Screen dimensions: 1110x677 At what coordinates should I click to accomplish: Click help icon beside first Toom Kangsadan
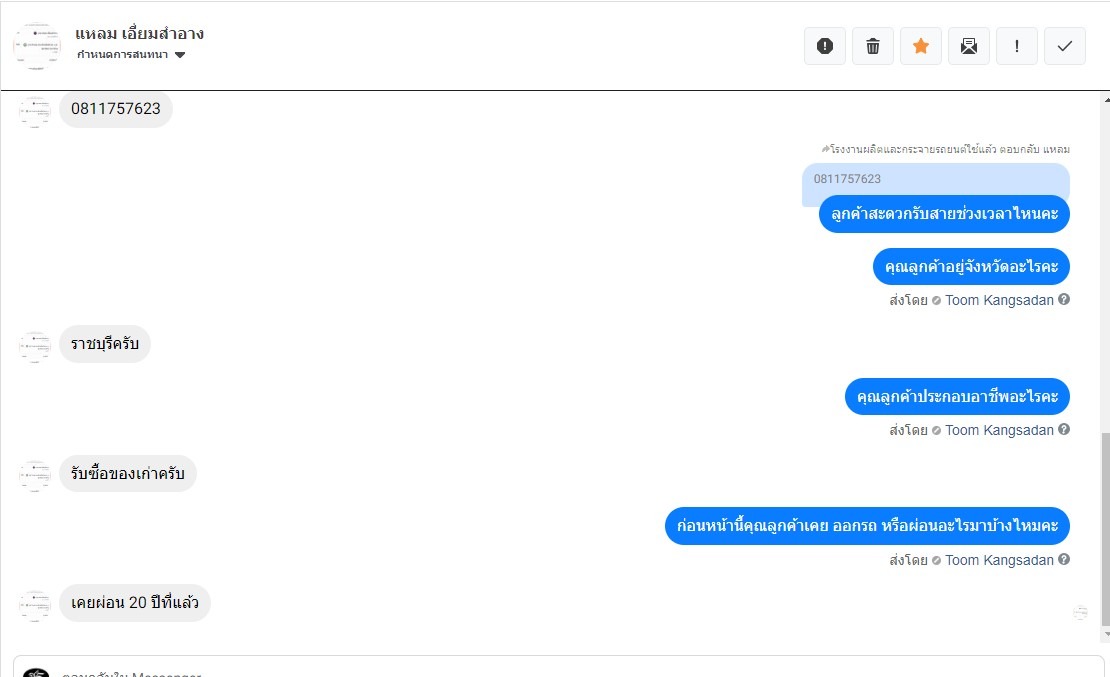click(1064, 300)
